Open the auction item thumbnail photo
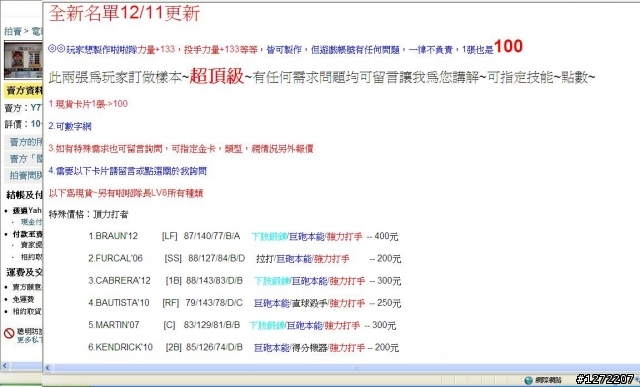The width and height of the screenshot is (640, 387). [x=23, y=60]
